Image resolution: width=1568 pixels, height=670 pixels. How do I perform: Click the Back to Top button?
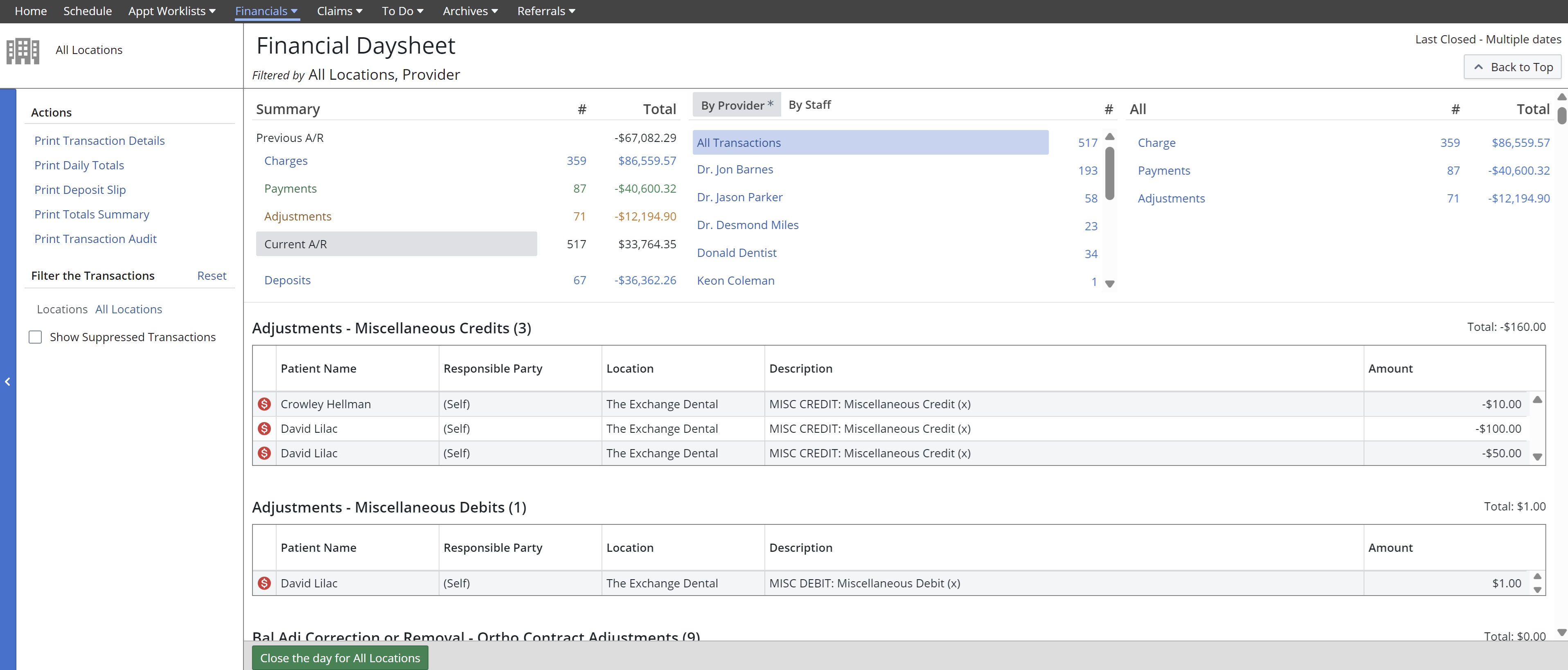tap(1512, 67)
